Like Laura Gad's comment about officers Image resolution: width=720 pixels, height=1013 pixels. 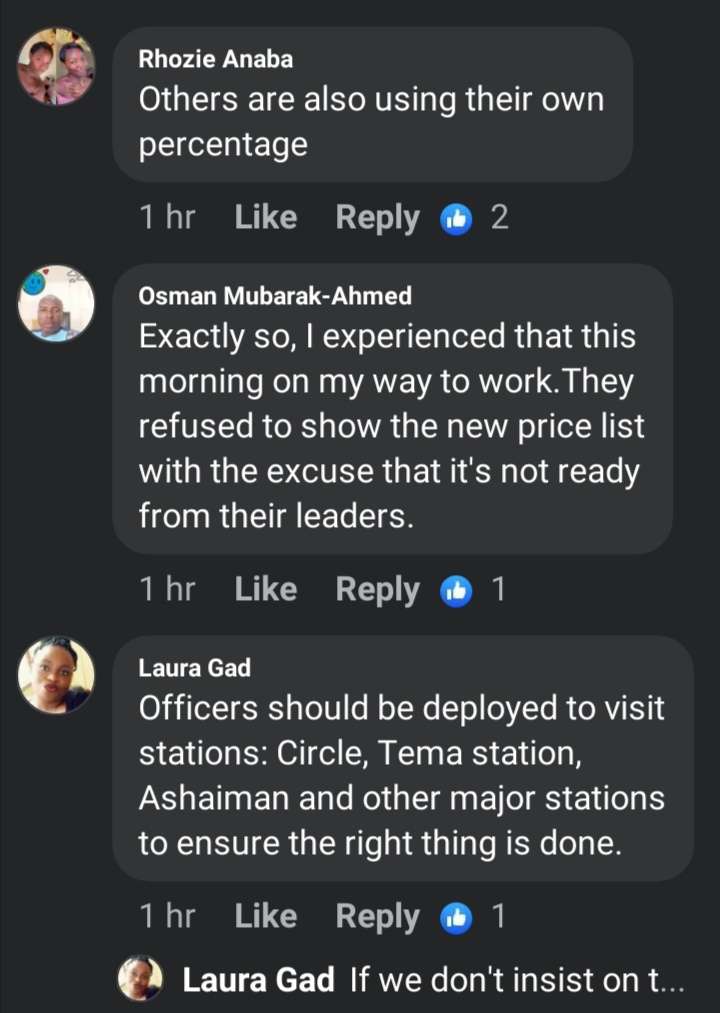click(x=265, y=916)
